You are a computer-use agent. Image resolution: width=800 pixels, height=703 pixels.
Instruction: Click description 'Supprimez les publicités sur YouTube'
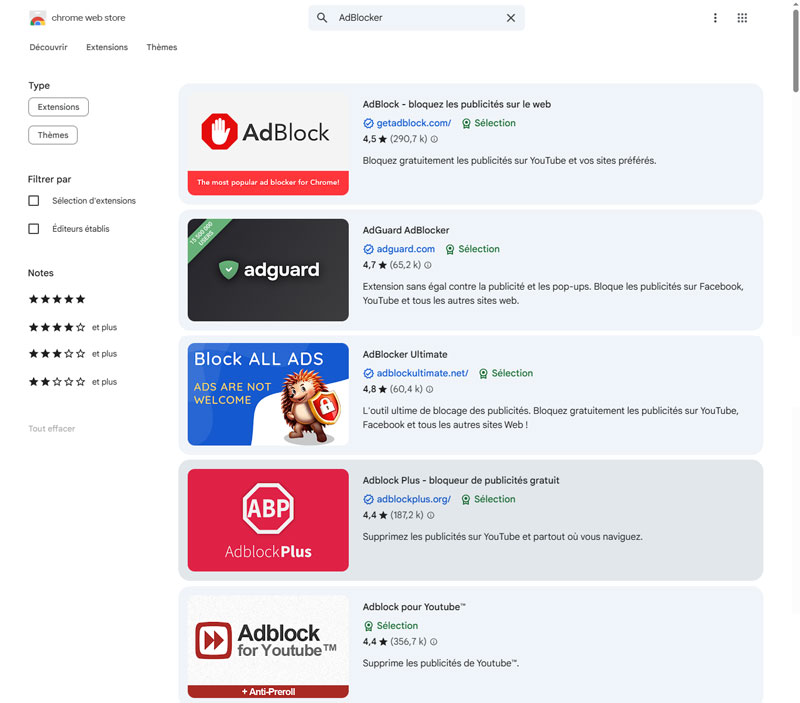[503, 537]
